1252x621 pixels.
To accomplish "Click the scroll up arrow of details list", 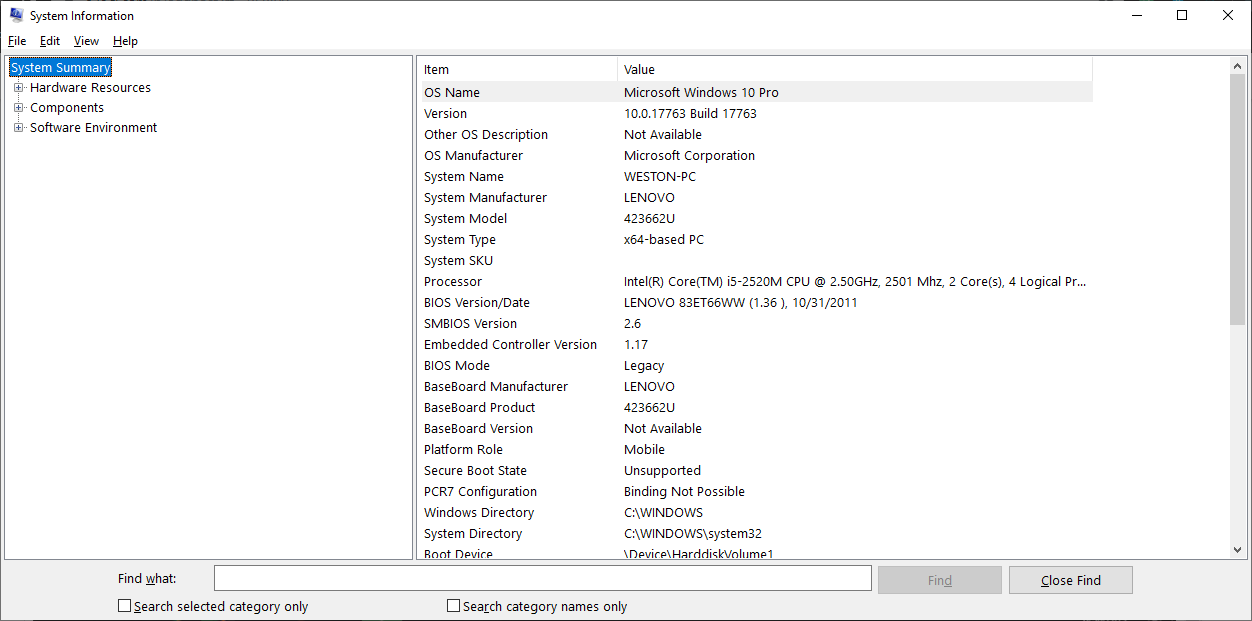I will pyautogui.click(x=1238, y=65).
